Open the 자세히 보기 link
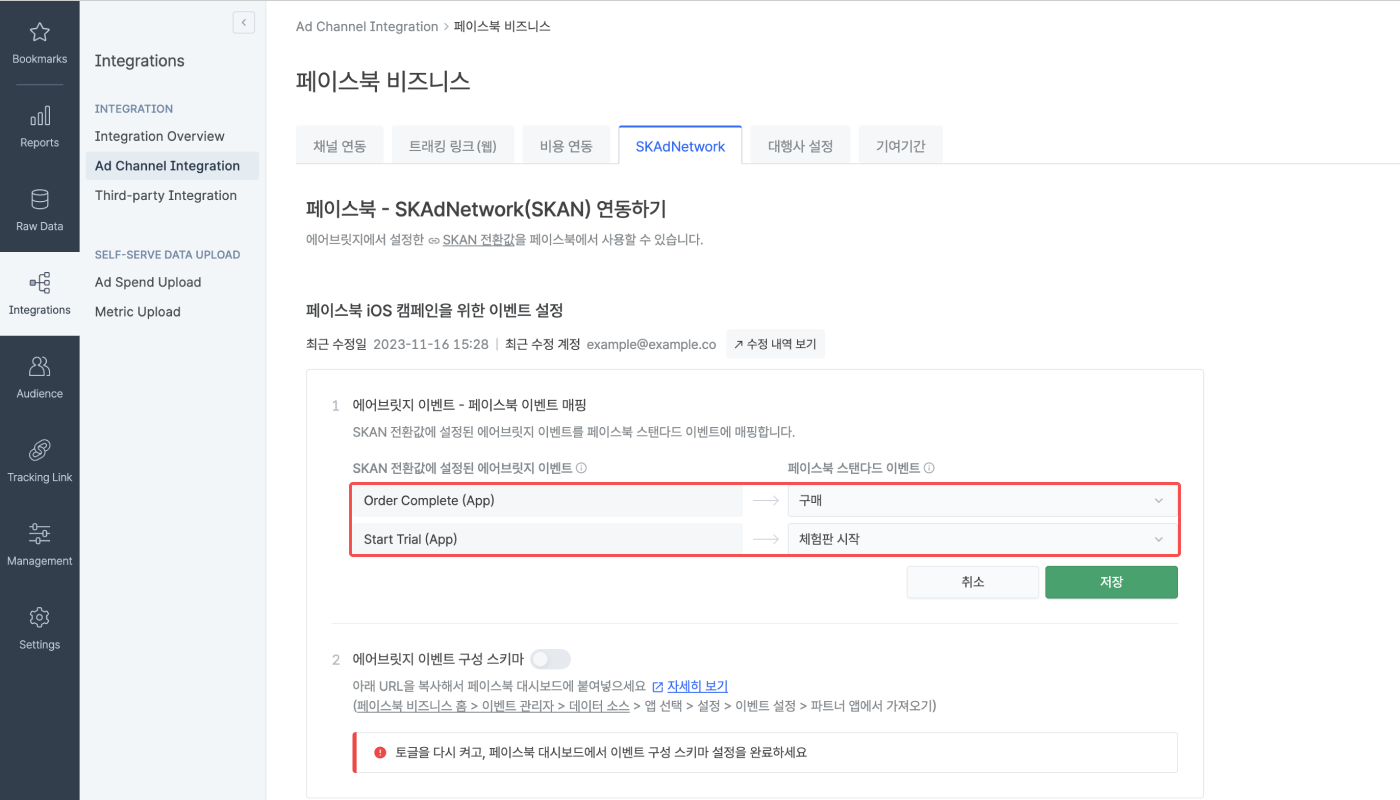Viewport: 1400px width, 800px height. point(697,686)
